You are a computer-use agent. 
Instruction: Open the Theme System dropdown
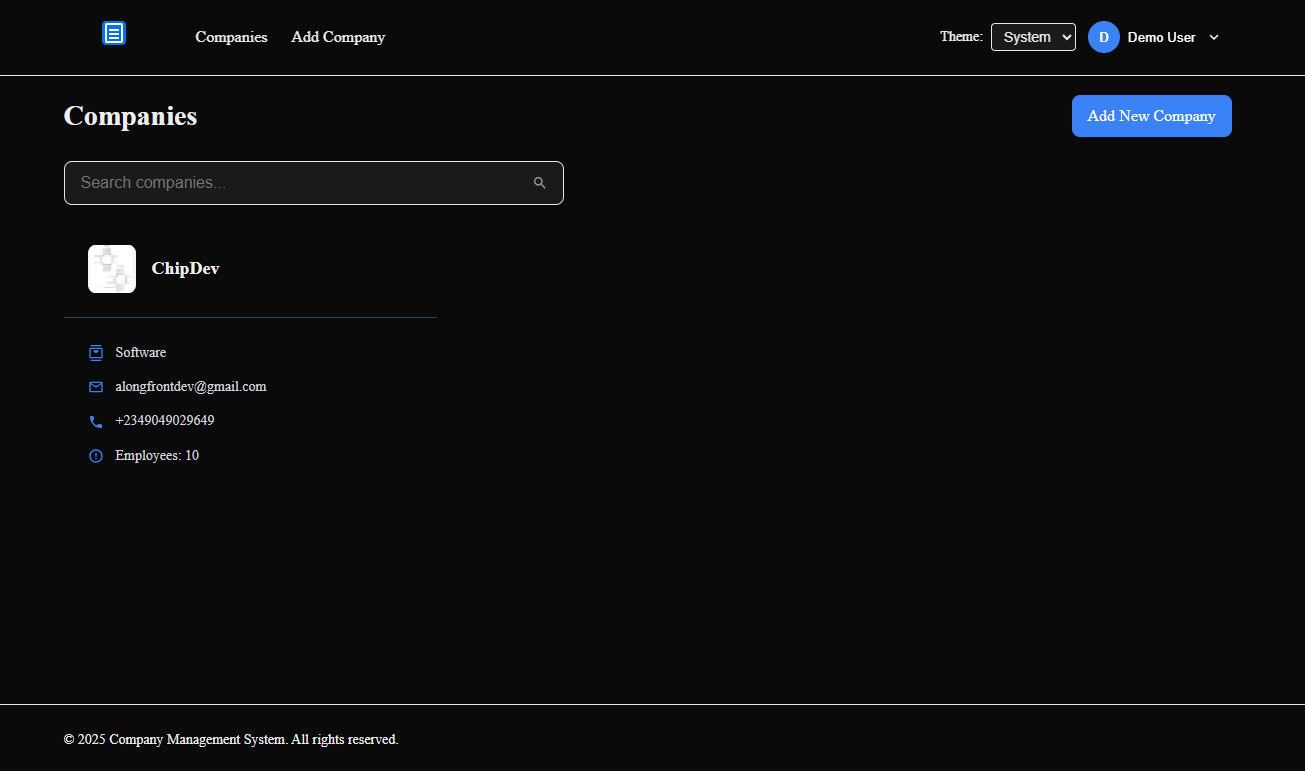click(1033, 37)
